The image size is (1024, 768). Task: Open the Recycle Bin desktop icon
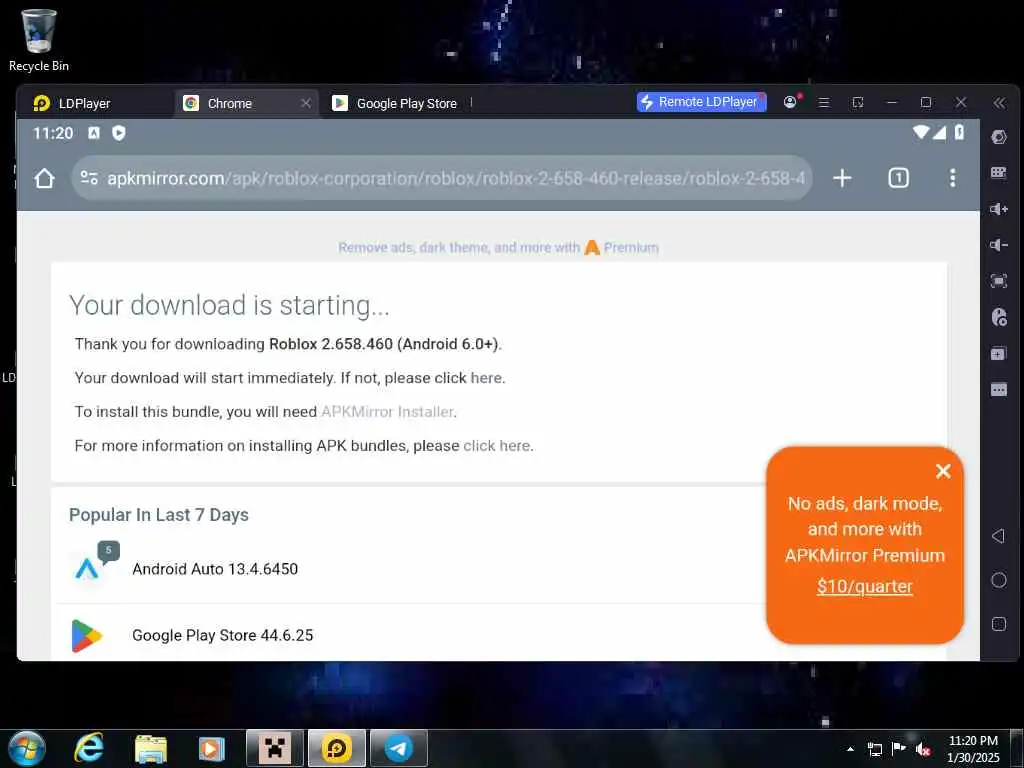(x=39, y=40)
